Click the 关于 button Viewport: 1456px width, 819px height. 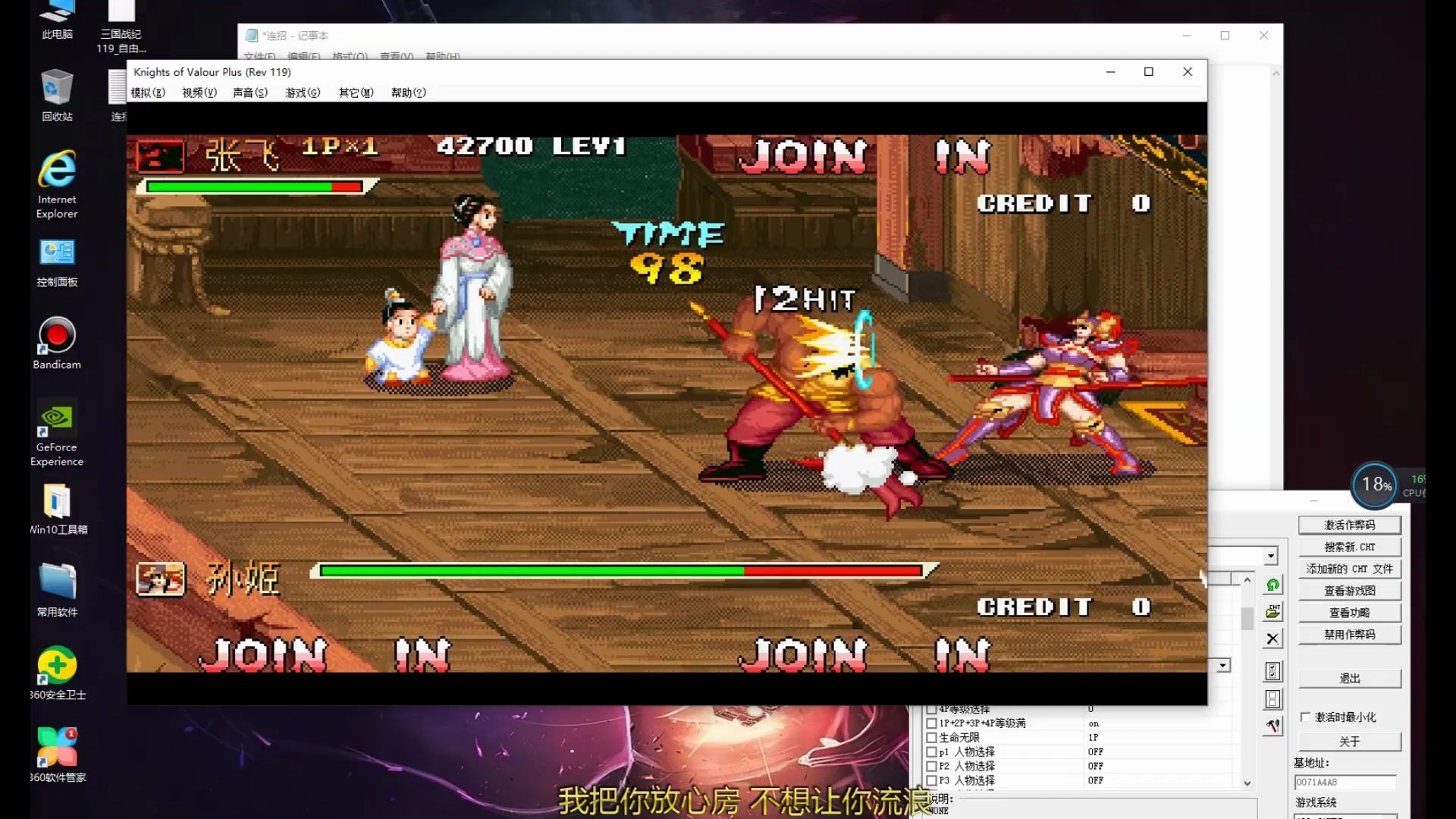pos(1350,742)
